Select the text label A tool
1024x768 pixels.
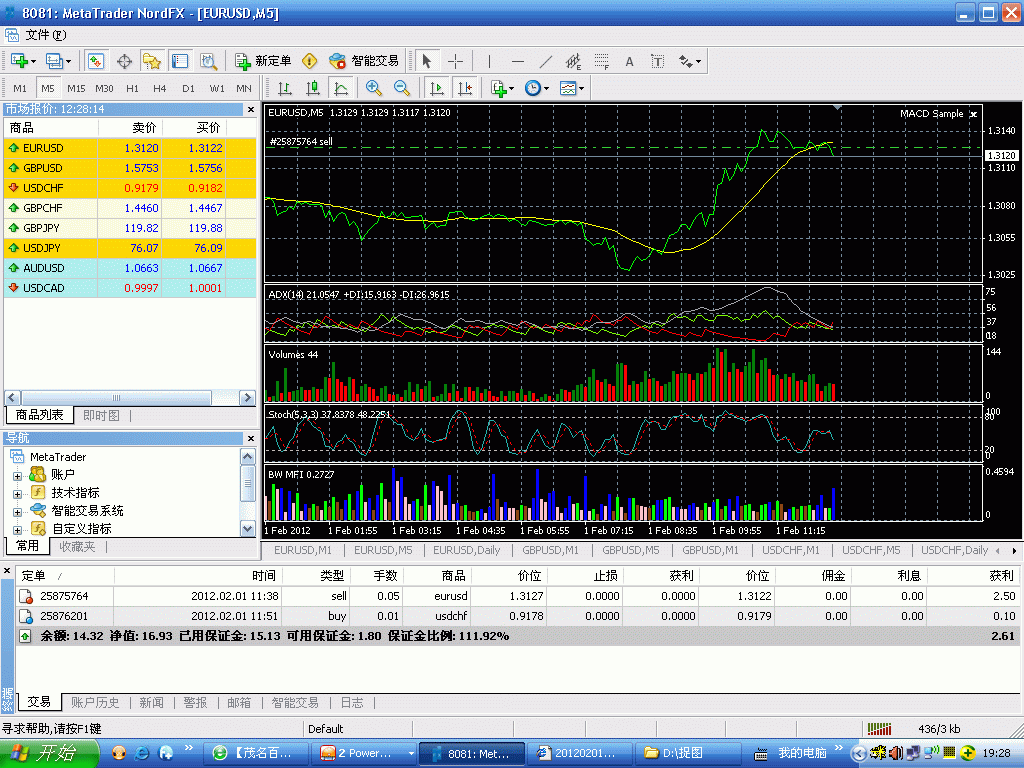629,61
